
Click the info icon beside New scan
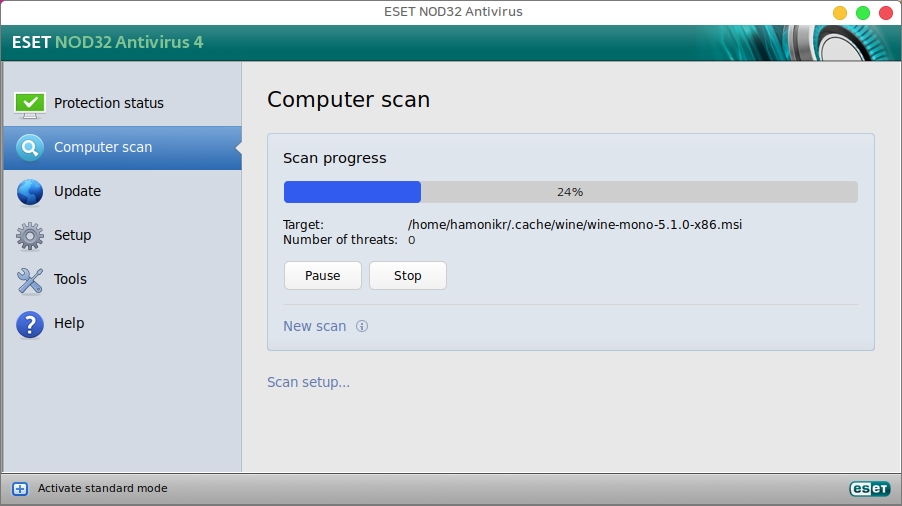362,326
